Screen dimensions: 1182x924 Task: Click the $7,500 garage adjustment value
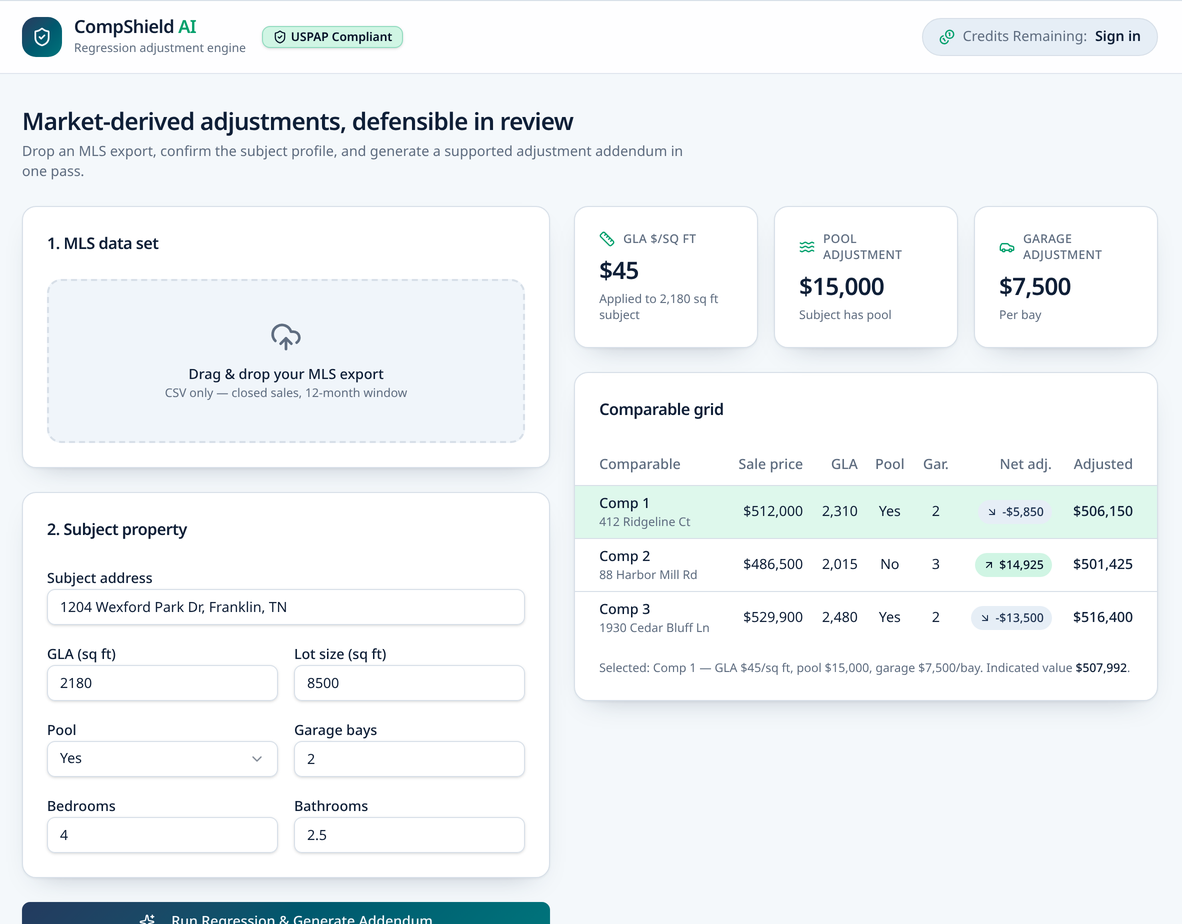pos(1035,286)
